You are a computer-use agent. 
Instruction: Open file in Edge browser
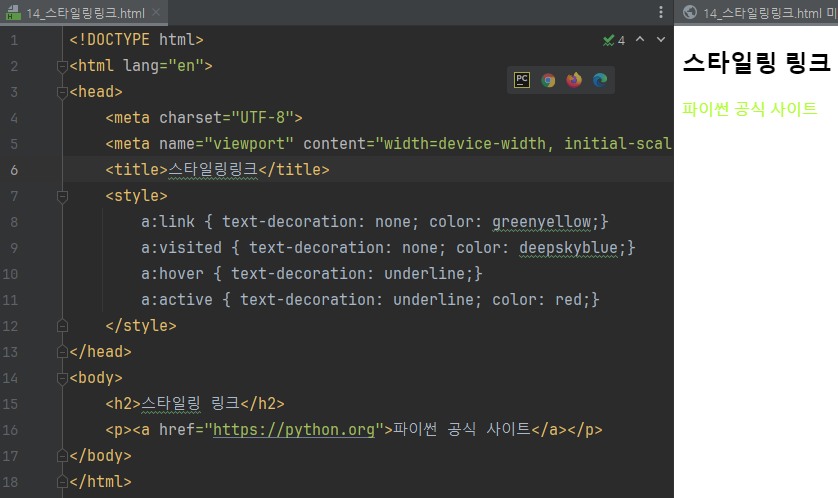[x=600, y=80]
